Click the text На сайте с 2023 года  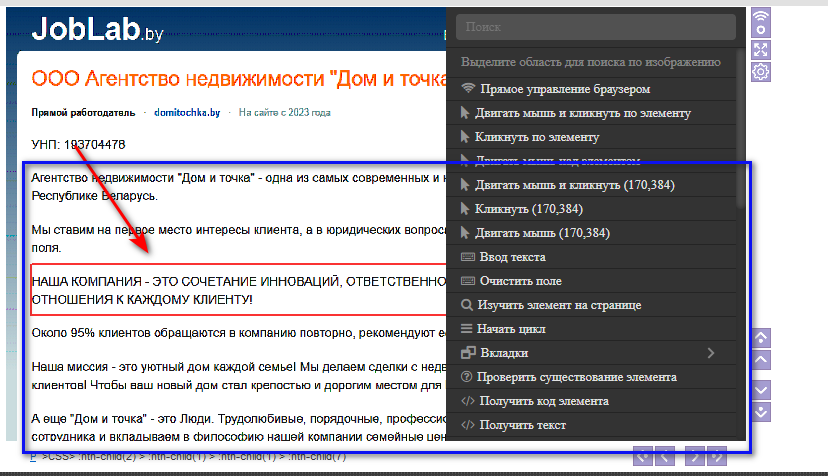point(285,113)
